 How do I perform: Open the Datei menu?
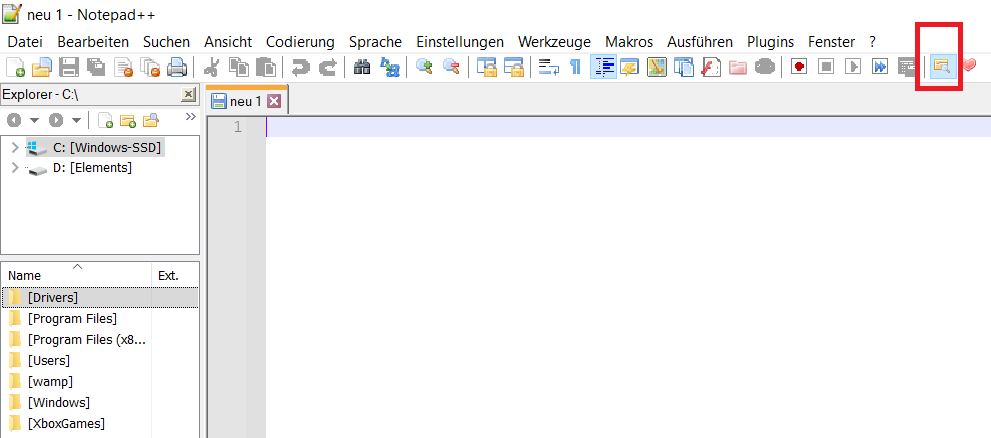click(x=25, y=42)
